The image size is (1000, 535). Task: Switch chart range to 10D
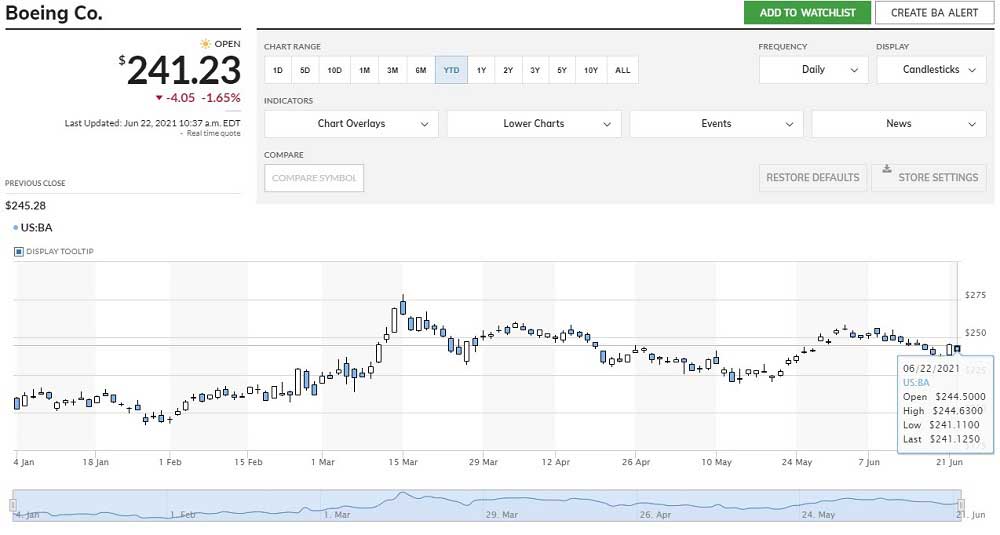tap(334, 70)
